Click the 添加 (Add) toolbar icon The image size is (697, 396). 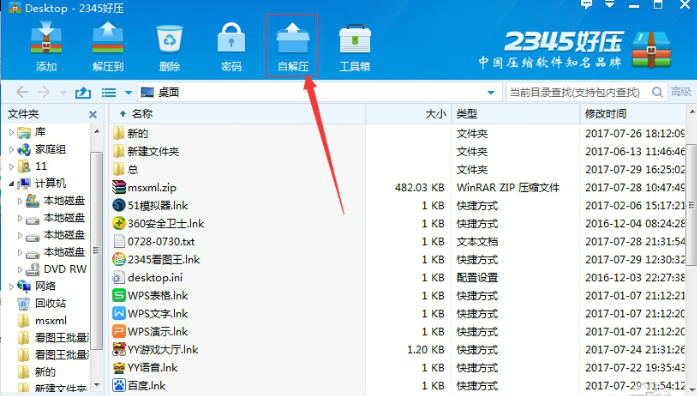(46, 46)
